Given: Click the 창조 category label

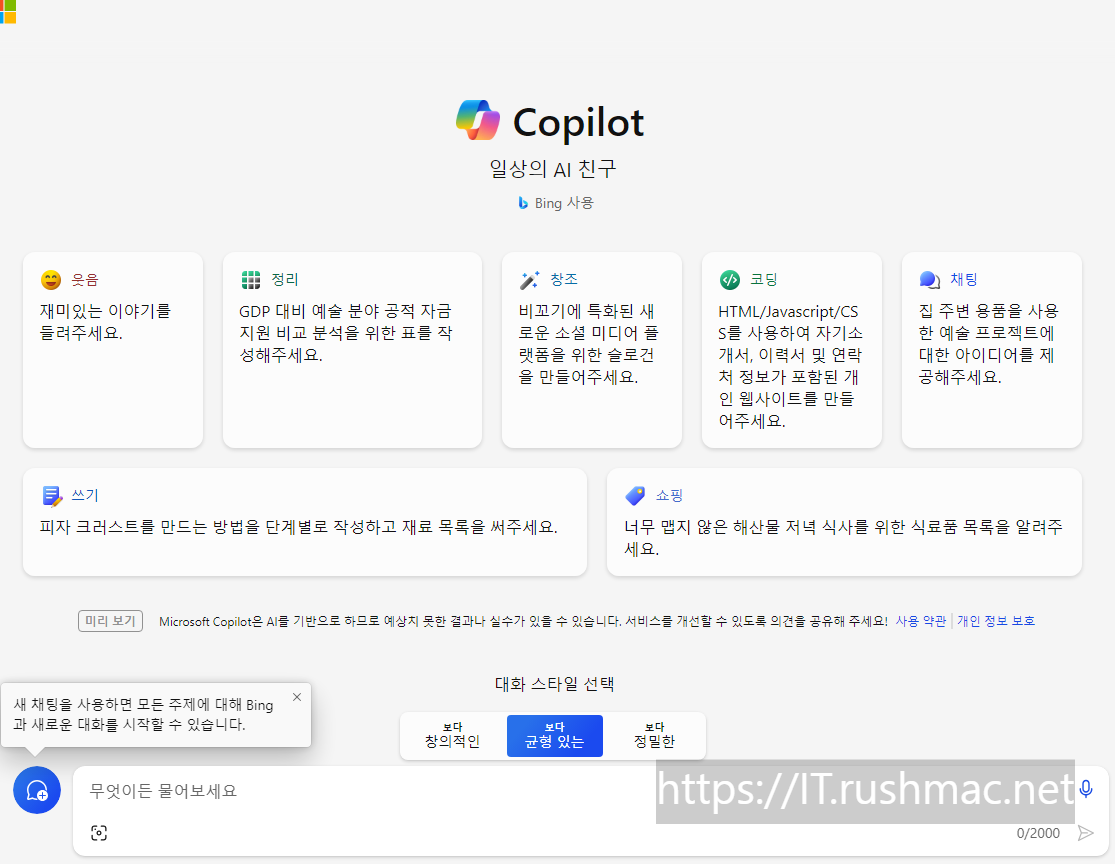Looking at the screenshot, I should tap(564, 279).
